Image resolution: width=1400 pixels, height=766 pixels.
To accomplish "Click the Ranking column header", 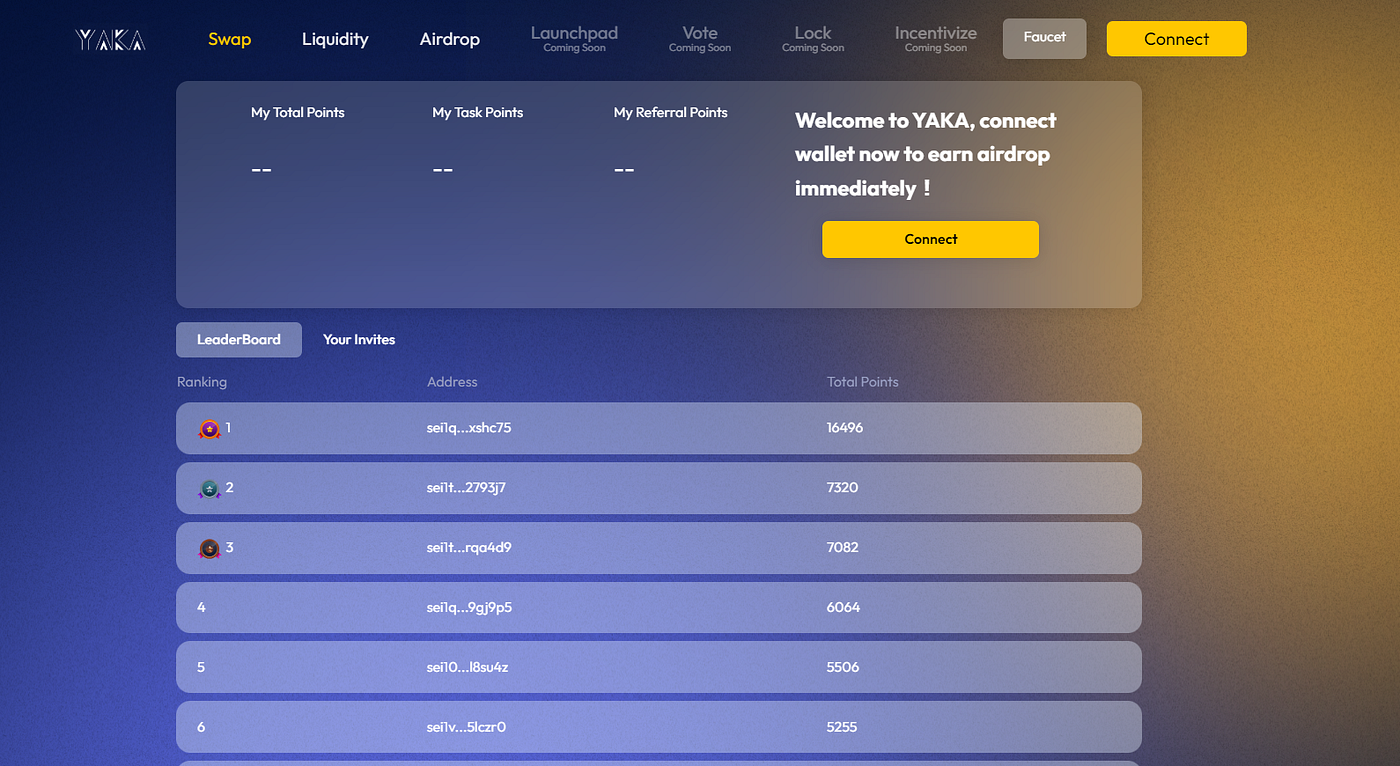I will pos(202,382).
